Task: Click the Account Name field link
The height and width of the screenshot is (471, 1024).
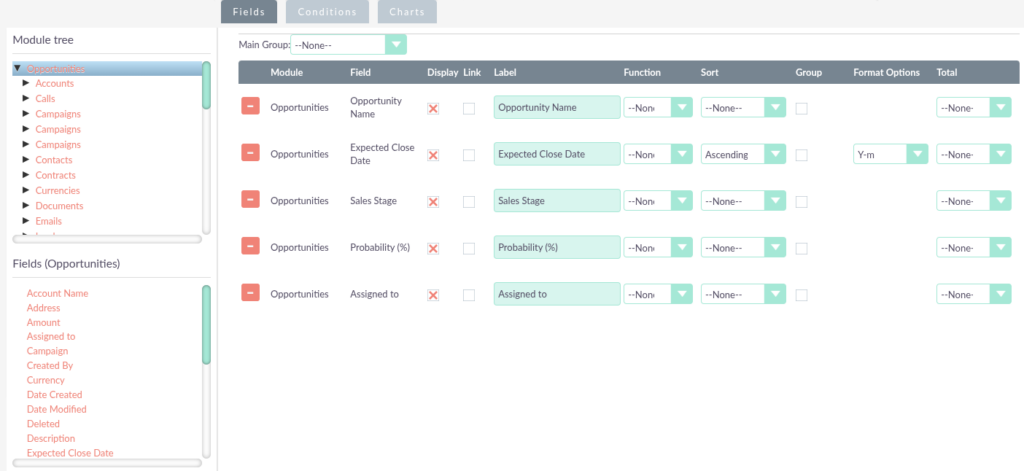Action: pos(57,293)
